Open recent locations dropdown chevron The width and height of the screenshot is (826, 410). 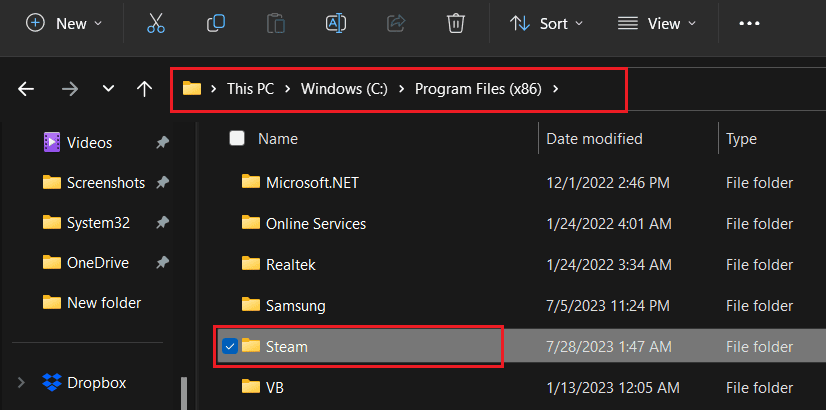click(x=108, y=89)
